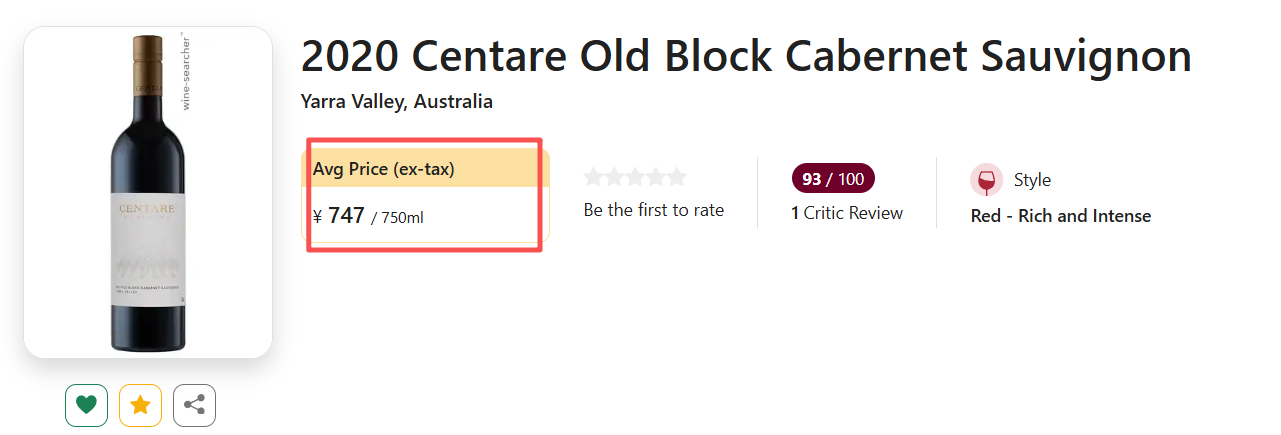Click the red wine glass Style icon

point(986,180)
